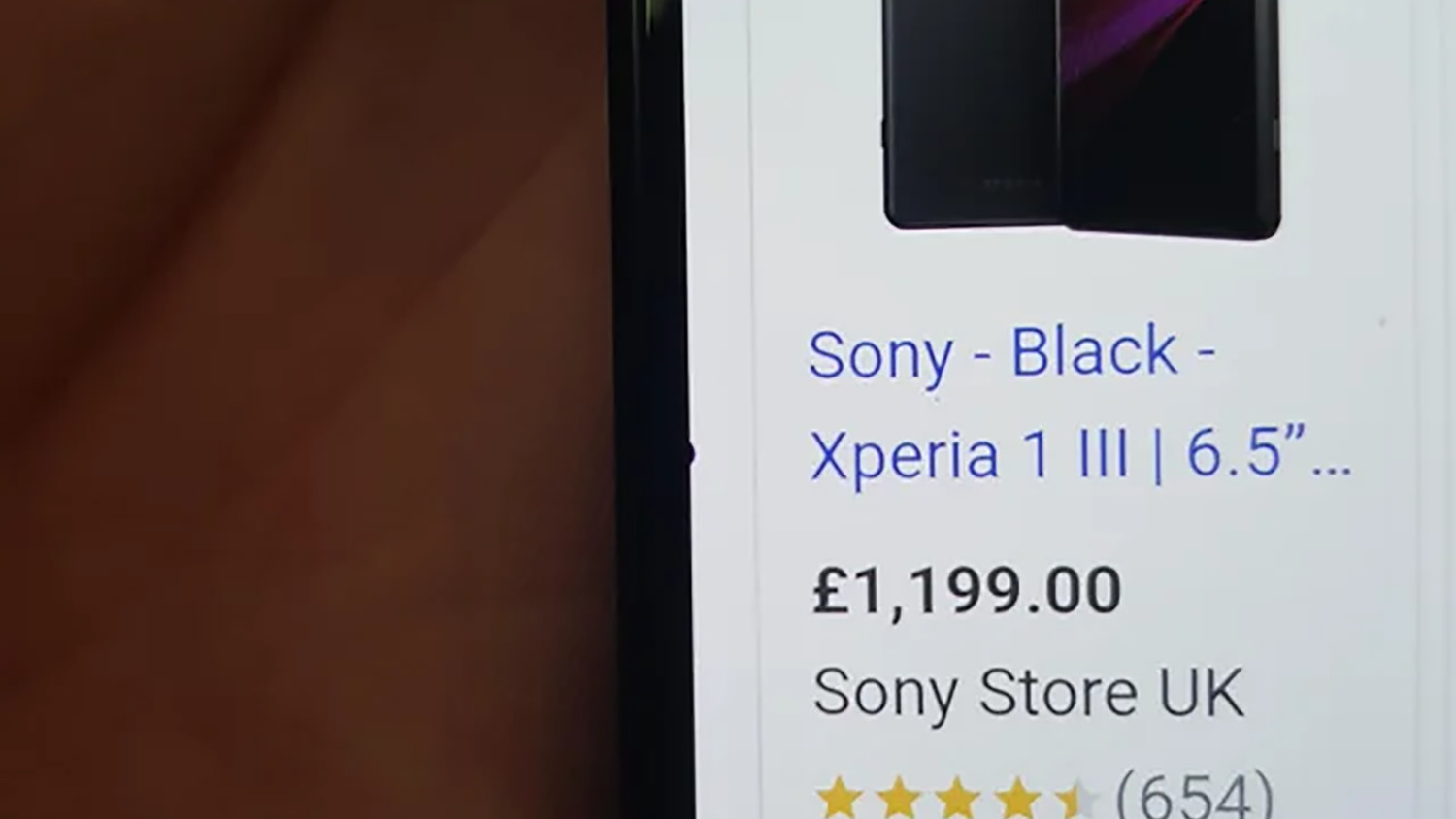The image size is (1456, 819).
Task: Click the word 'Xperia' in the title
Action: [905, 455]
